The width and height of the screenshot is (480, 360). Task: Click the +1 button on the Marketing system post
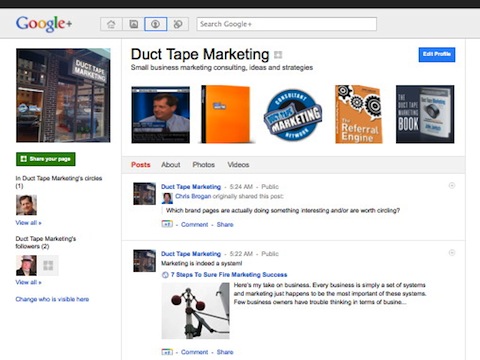click(167, 352)
